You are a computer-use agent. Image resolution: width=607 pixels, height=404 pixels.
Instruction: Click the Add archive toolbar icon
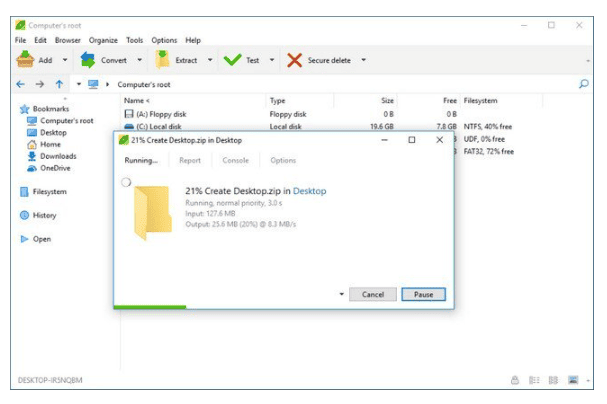tap(25, 60)
